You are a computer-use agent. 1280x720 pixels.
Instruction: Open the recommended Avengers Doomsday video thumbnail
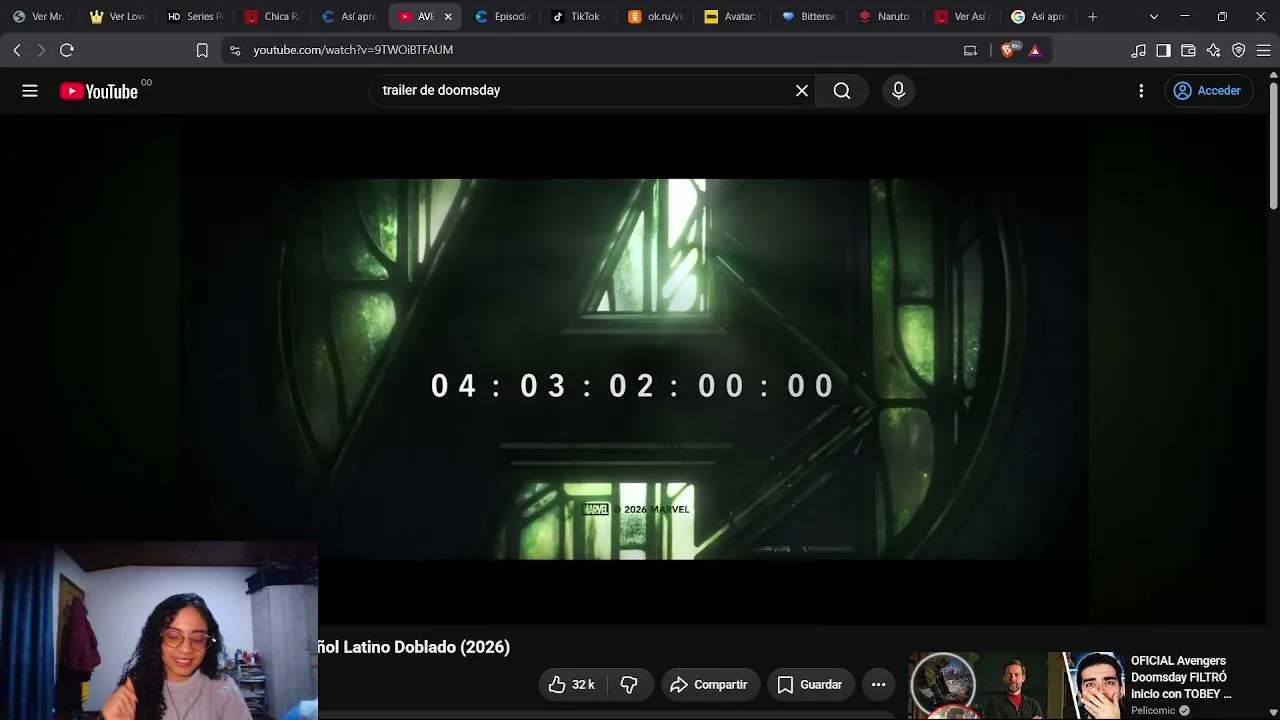click(x=1015, y=686)
